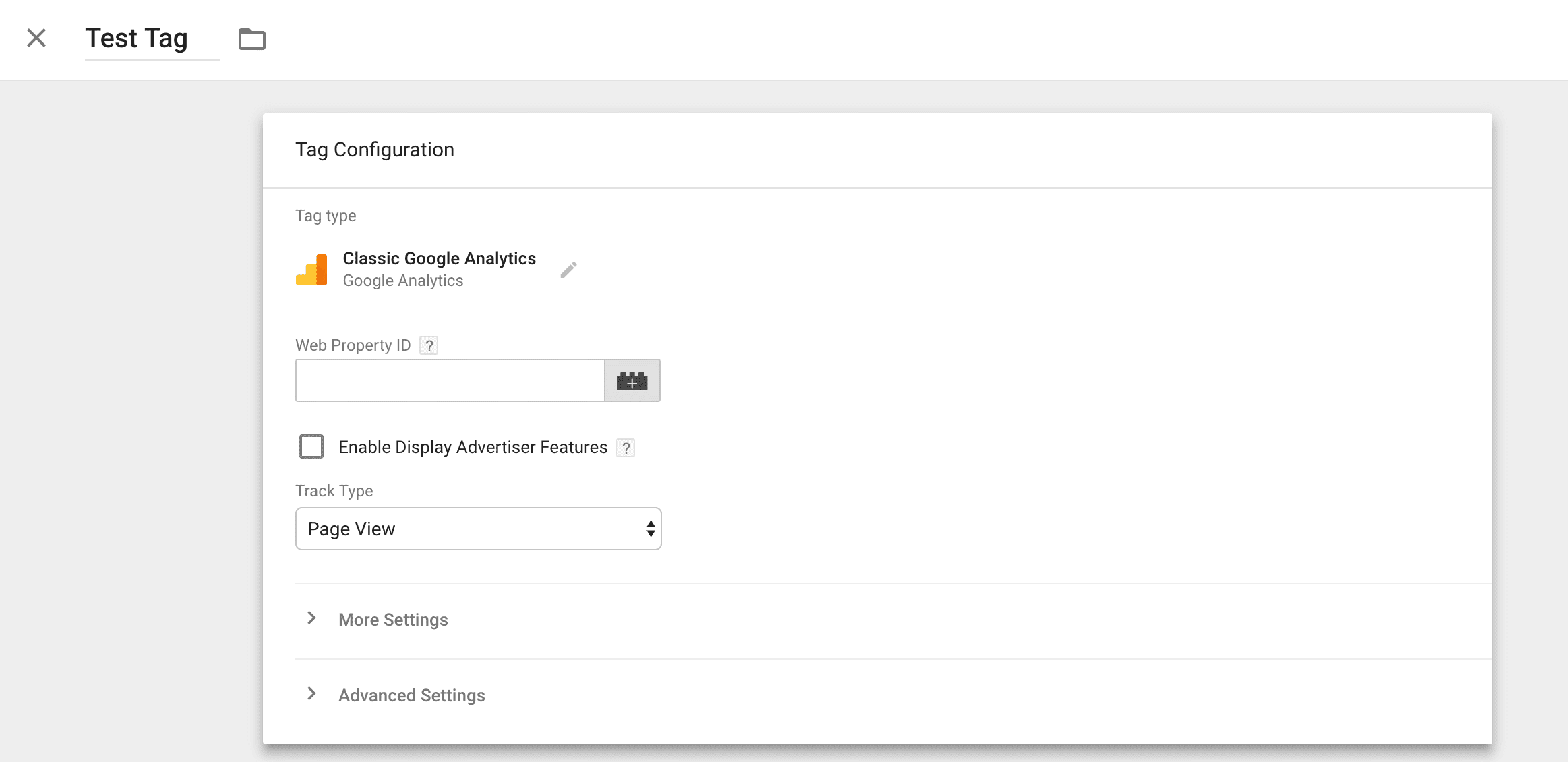Open the pencil icon to edit tag type
The image size is (1568, 762).
coord(568,268)
